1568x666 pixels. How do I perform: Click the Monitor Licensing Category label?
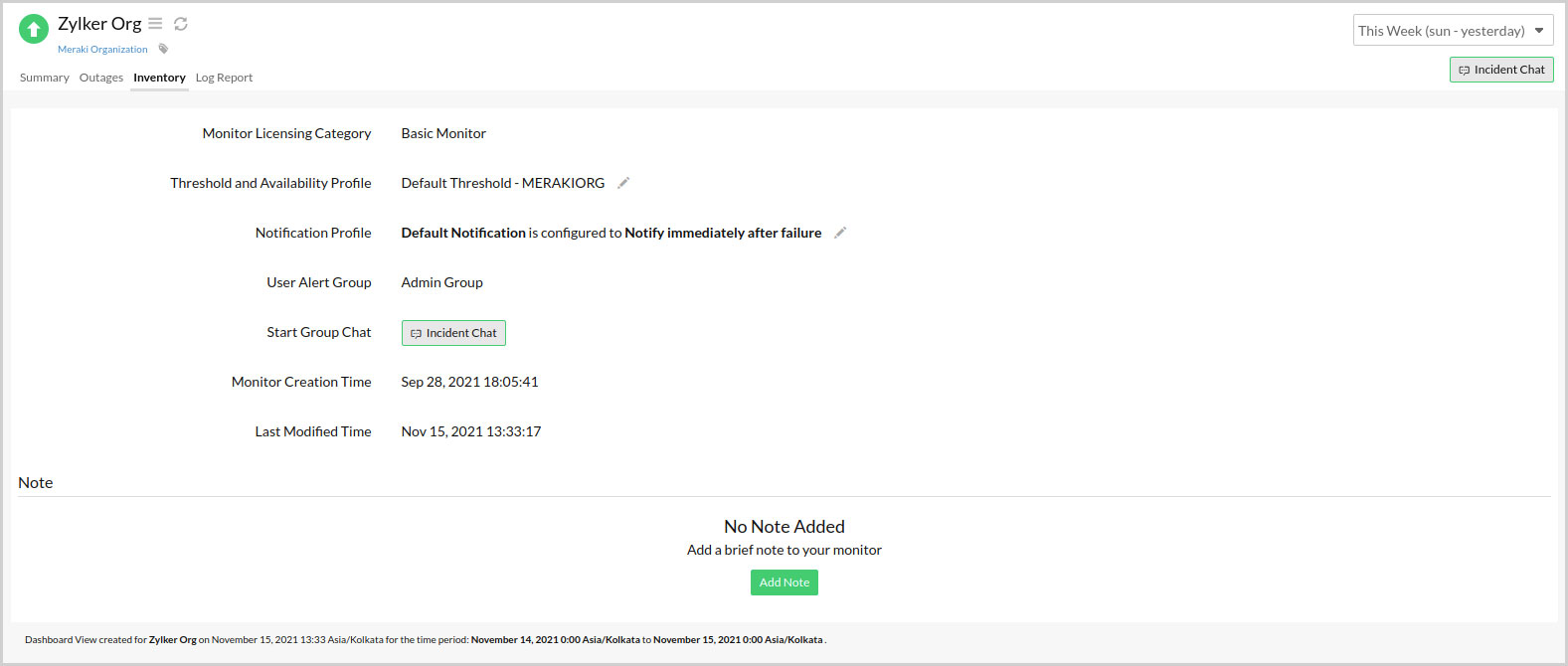click(286, 133)
